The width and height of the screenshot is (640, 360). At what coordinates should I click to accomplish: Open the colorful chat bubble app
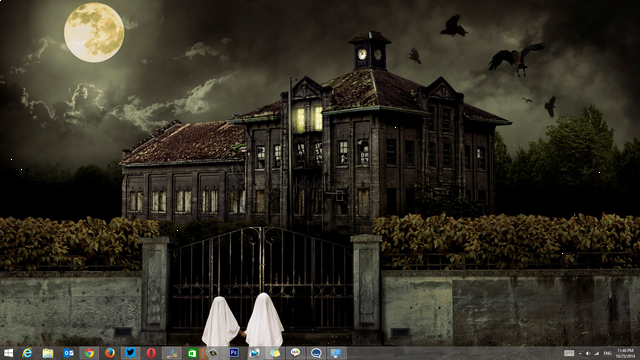tap(296, 353)
